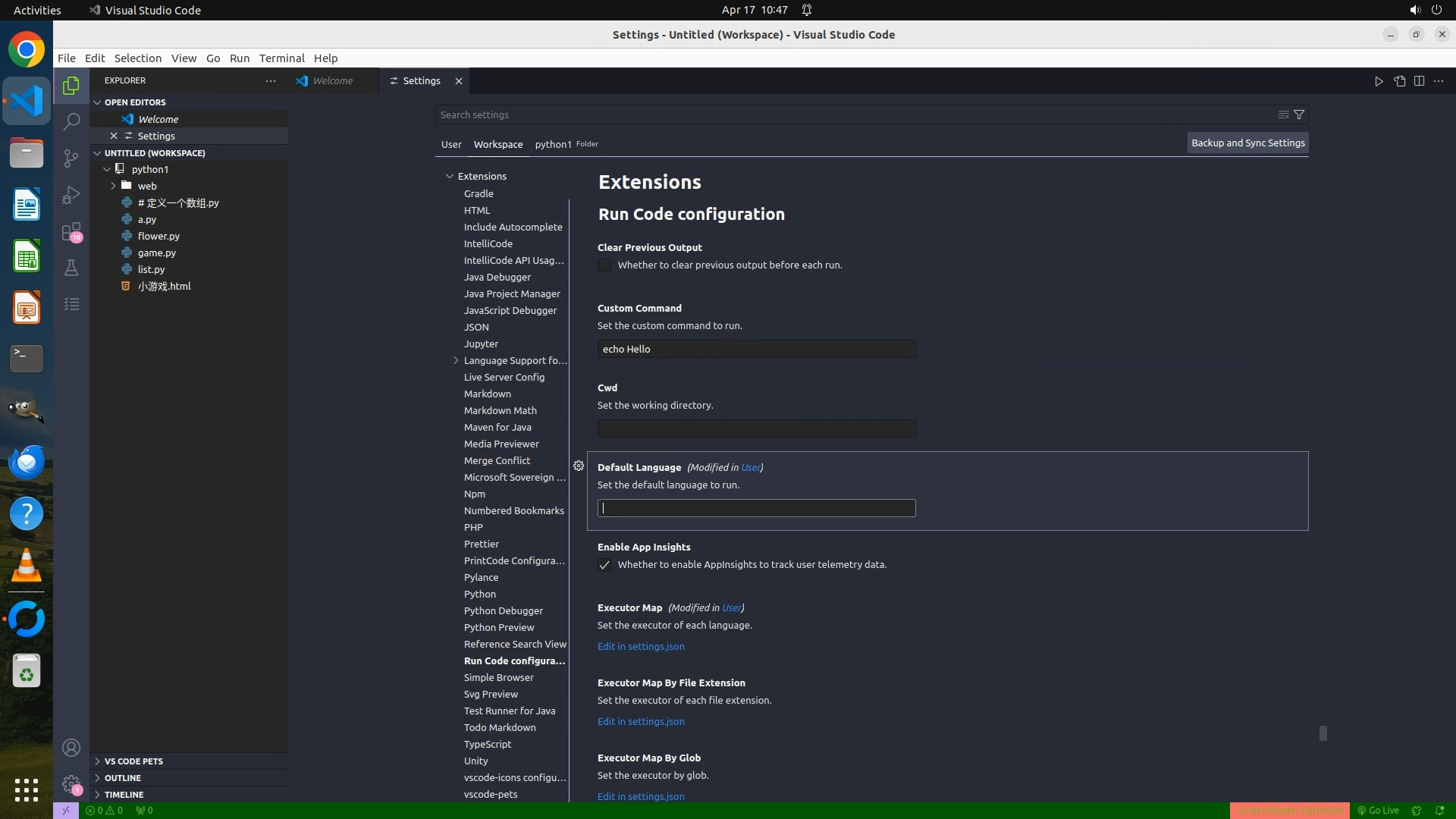
Task: Click the Run Code play icon
Action: (1379, 81)
